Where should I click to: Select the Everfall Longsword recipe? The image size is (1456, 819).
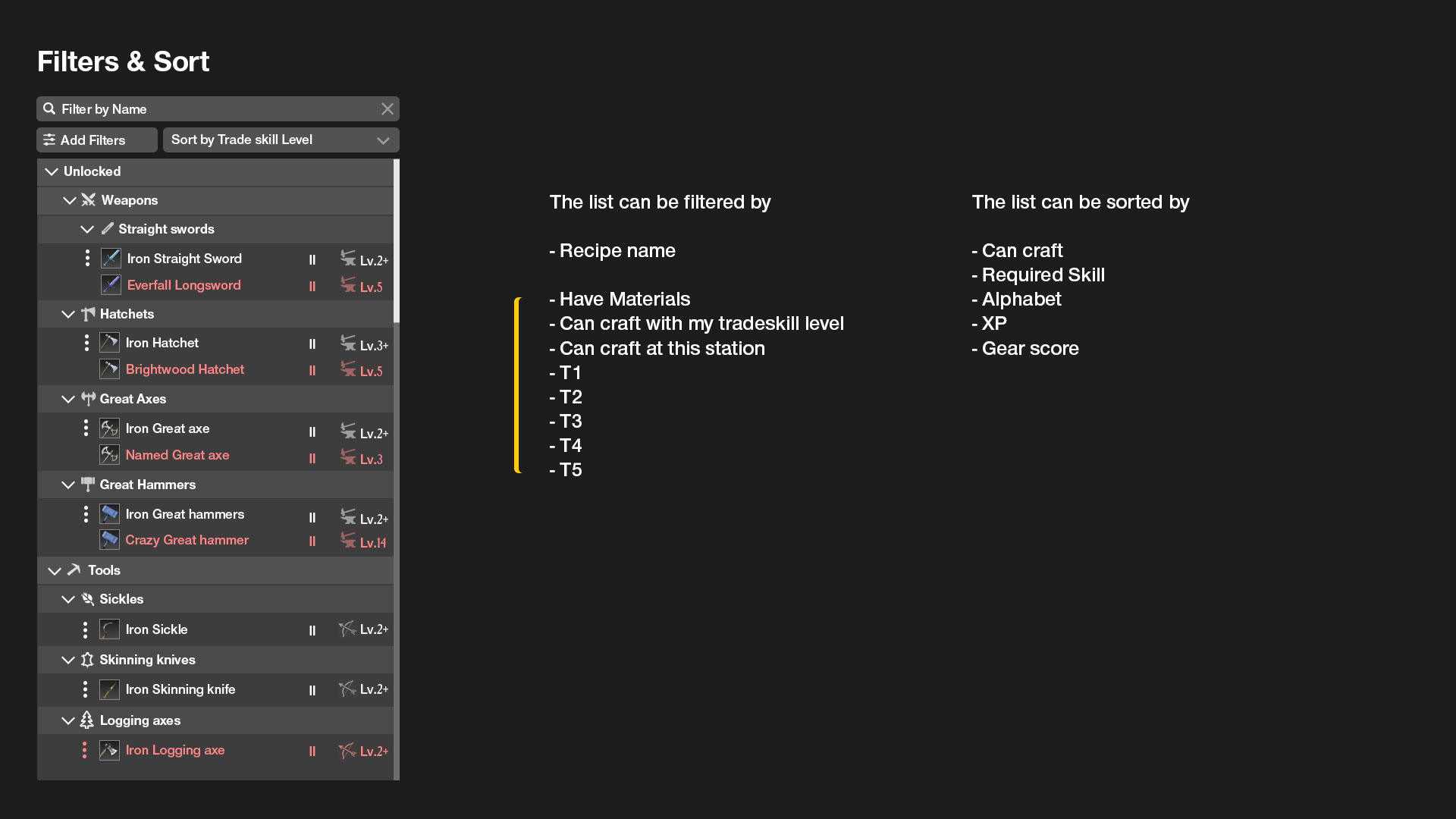(184, 285)
